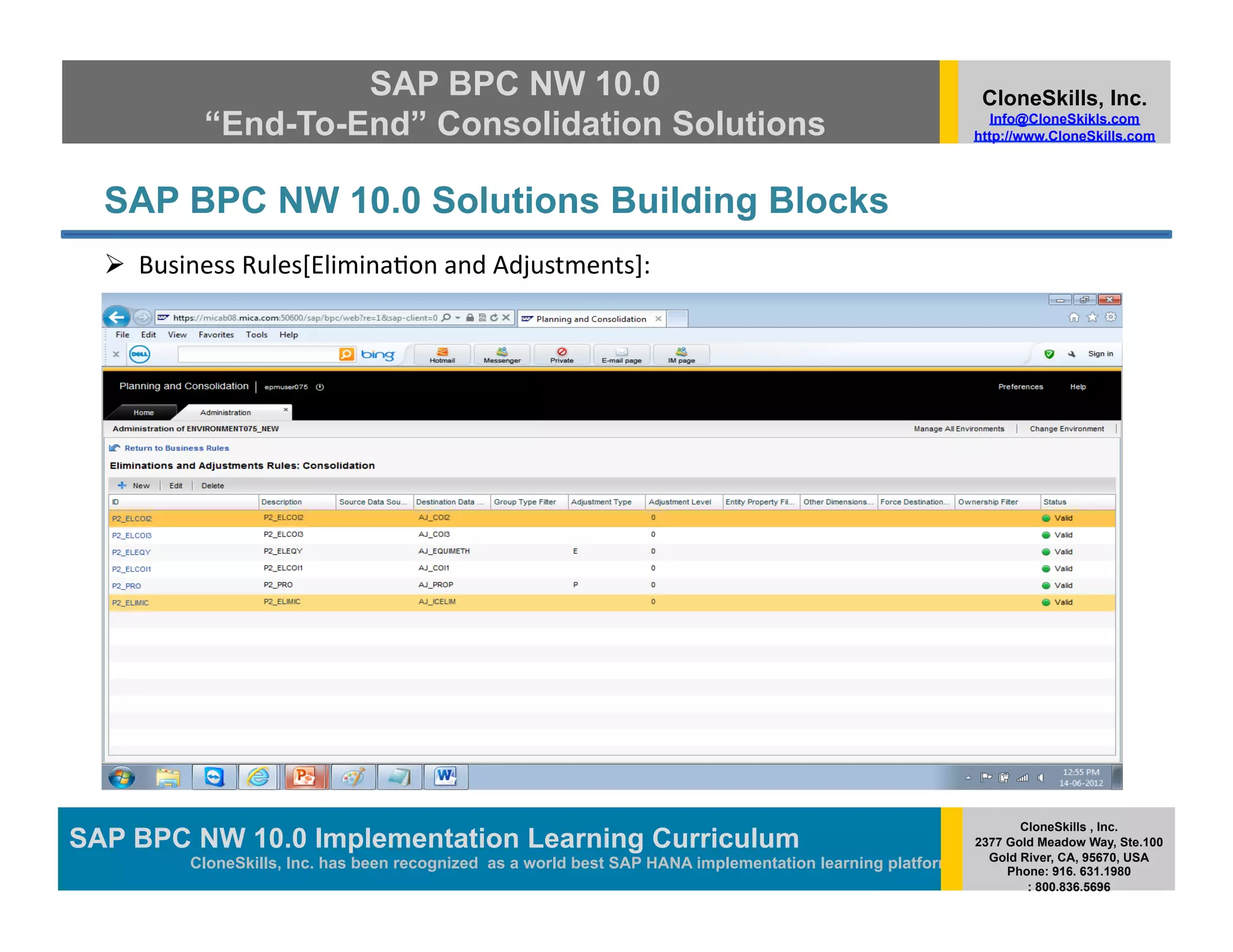The height and width of the screenshot is (952, 1233).
Task: Click the E-mail page toolbar button
Action: pyautogui.click(x=621, y=355)
